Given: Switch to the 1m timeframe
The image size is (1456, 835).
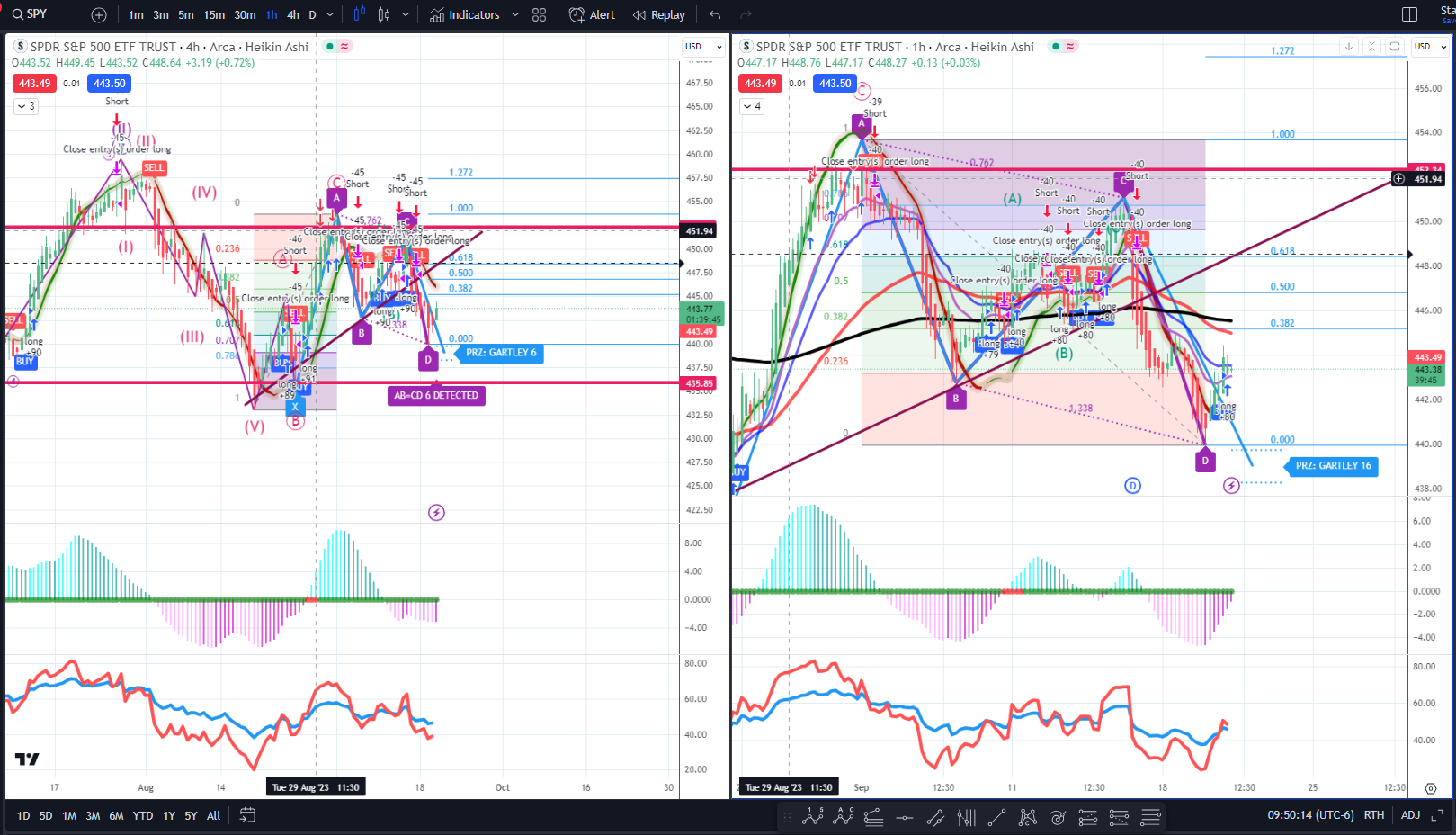Looking at the screenshot, I should pyautogui.click(x=136, y=15).
